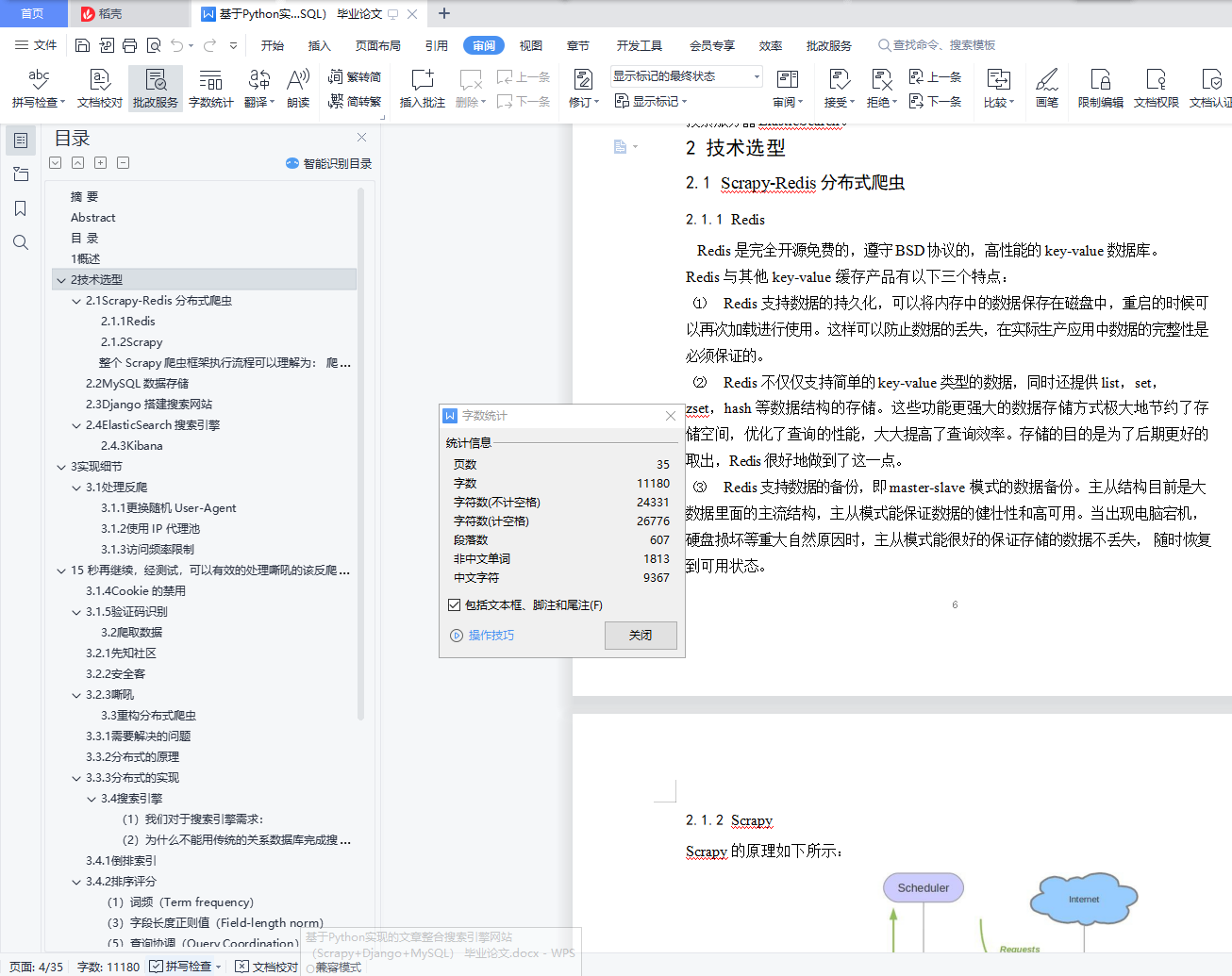Switch to the 首页 window tab
The width and height of the screenshot is (1232, 976).
pos(33,13)
